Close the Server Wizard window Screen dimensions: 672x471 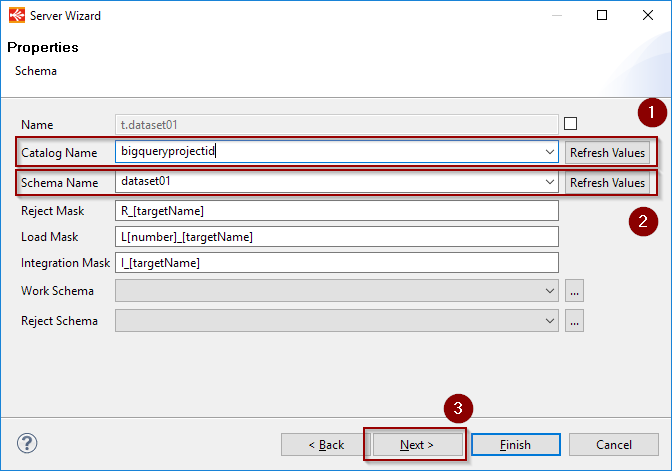pyautogui.click(x=648, y=15)
